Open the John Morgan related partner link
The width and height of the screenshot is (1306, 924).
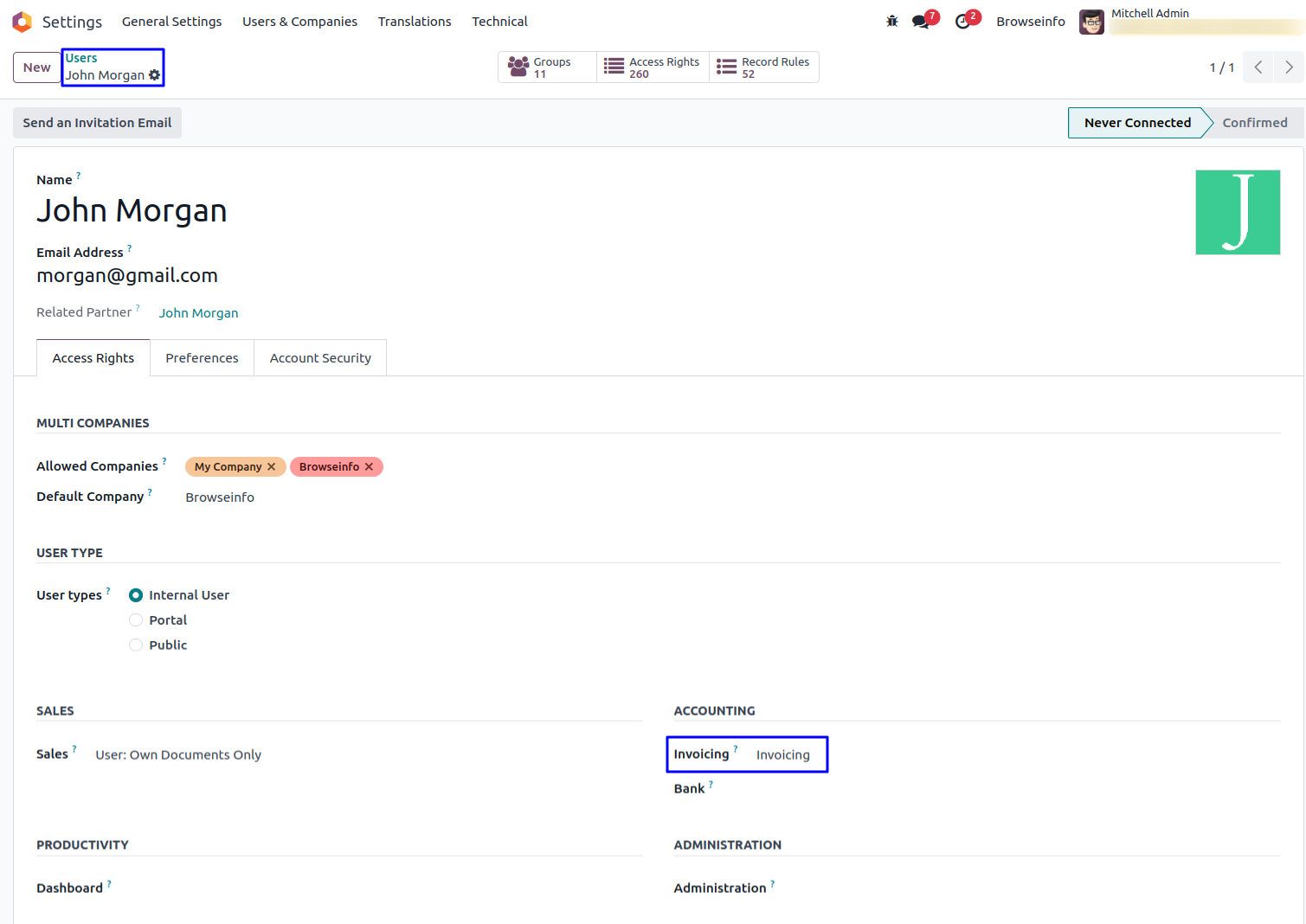(x=198, y=313)
